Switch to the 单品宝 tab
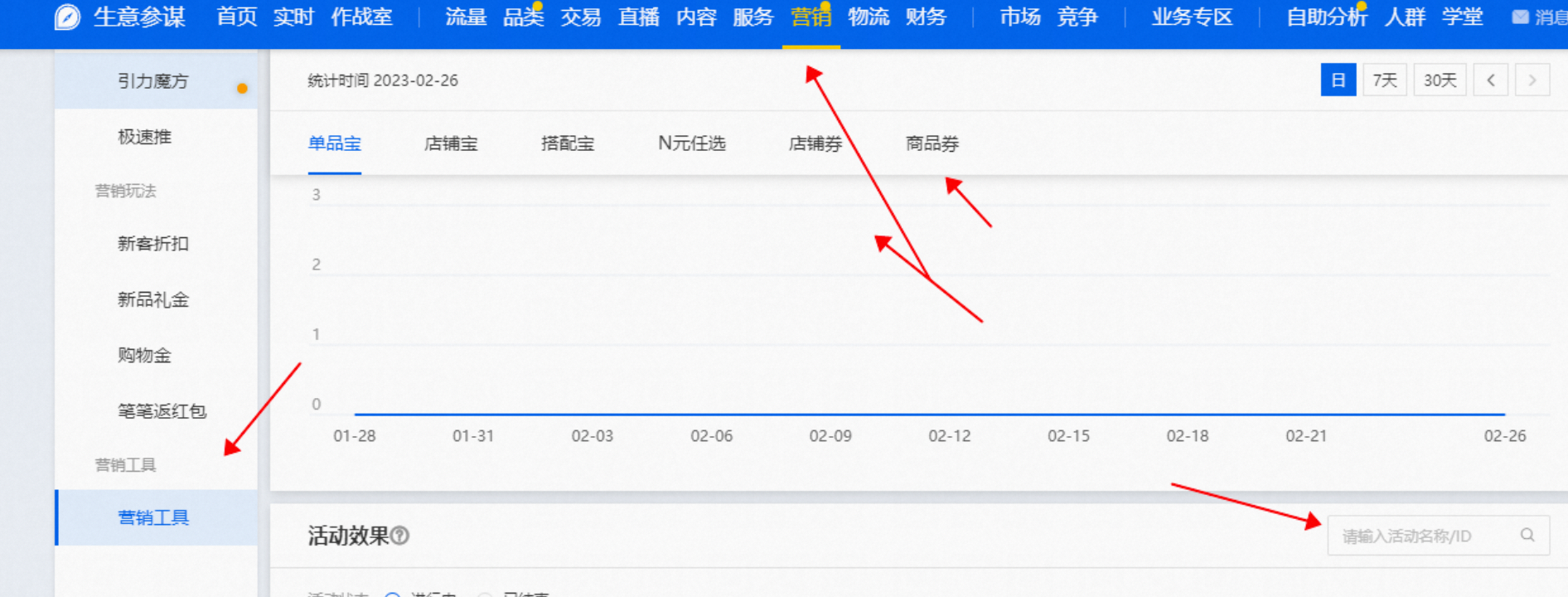 tap(335, 143)
